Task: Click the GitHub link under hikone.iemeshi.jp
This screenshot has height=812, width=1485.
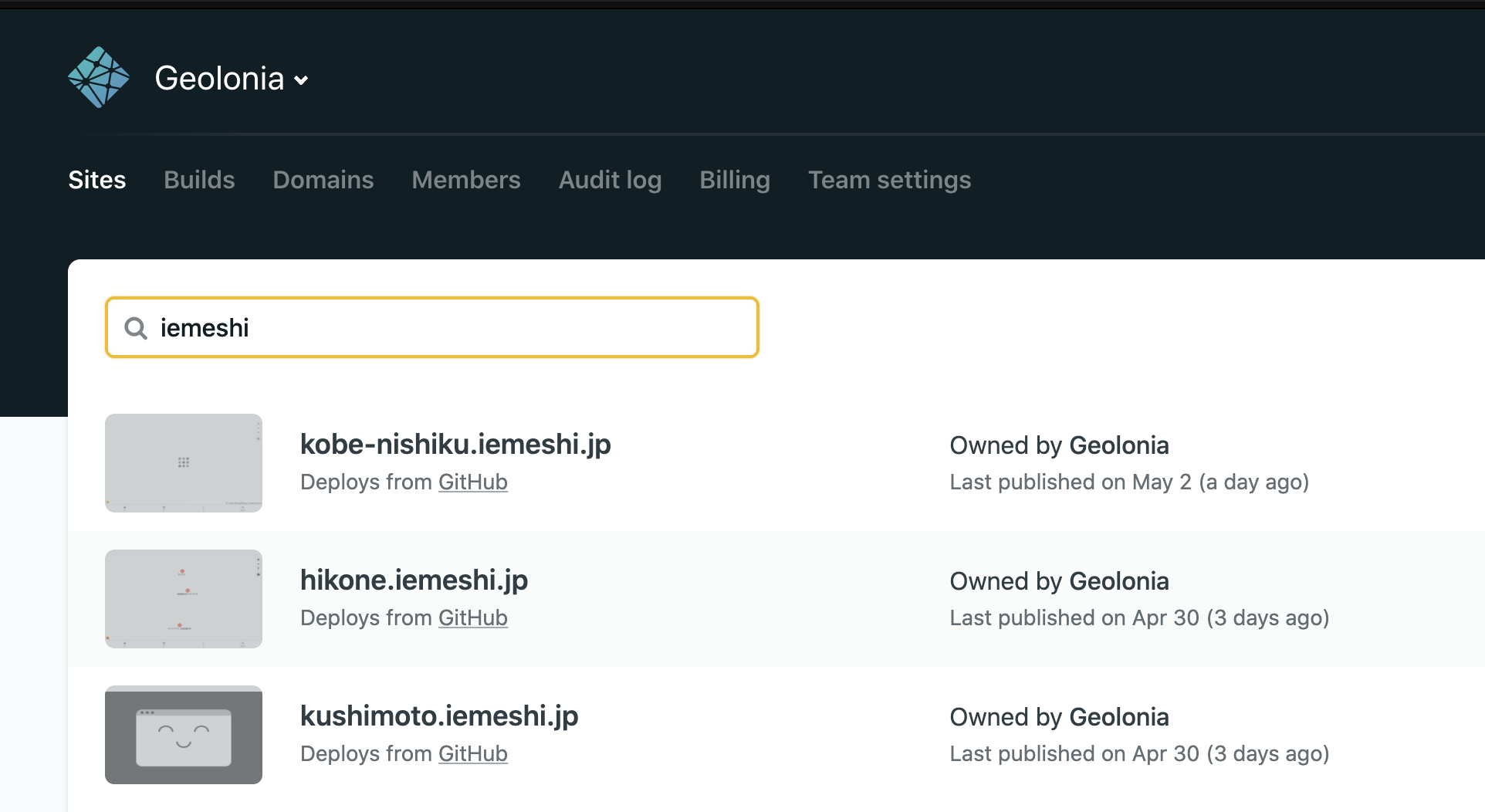Action: 472,617
